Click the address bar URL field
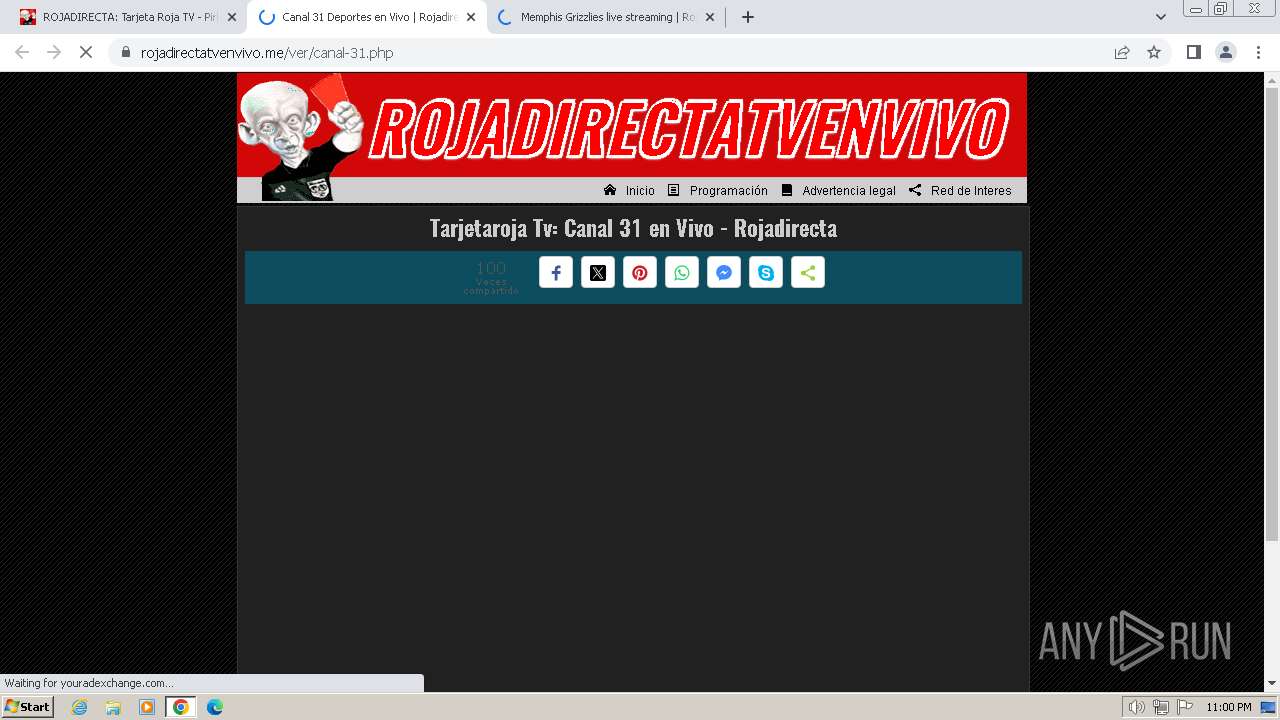The width and height of the screenshot is (1280, 720). click(x=620, y=52)
